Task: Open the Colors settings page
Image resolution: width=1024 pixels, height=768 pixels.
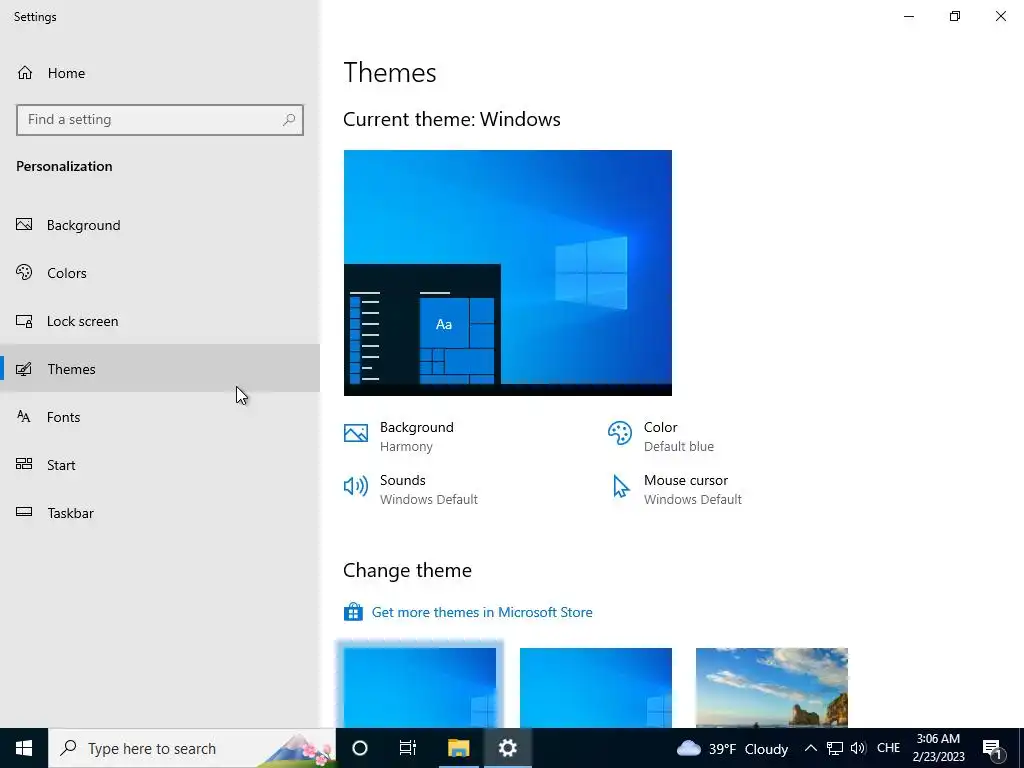Action: pos(160,272)
